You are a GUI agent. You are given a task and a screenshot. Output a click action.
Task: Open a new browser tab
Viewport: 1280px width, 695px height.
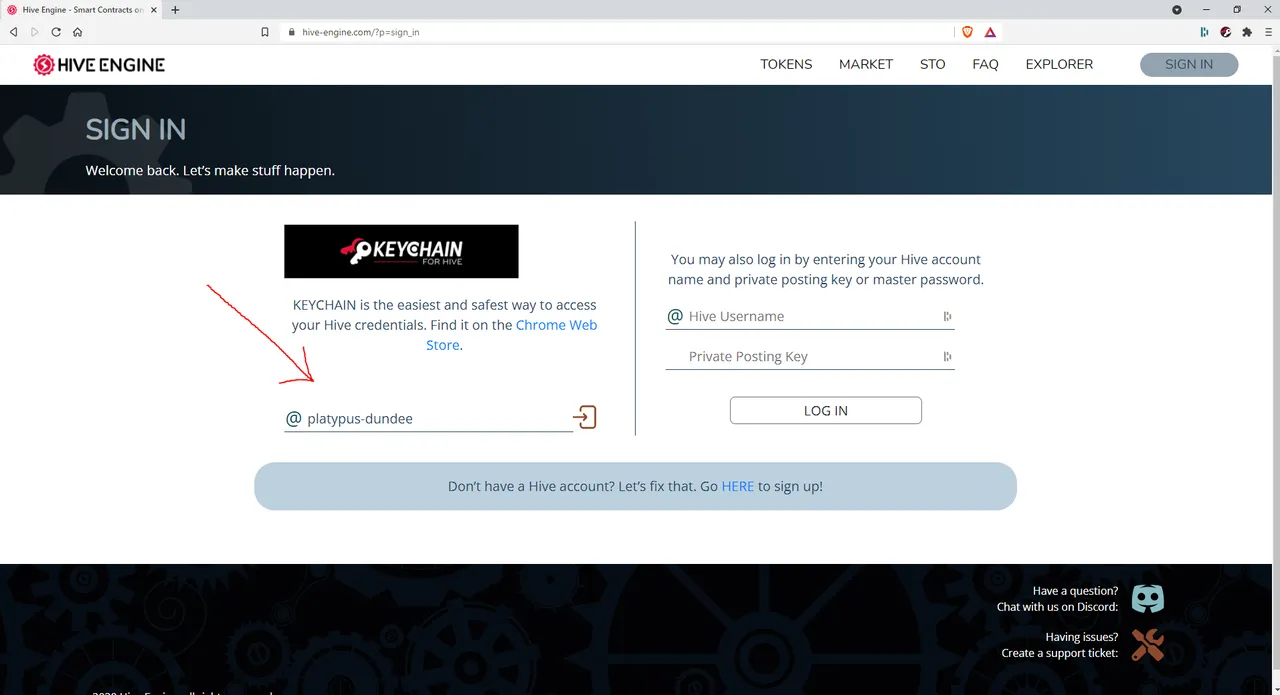(175, 10)
